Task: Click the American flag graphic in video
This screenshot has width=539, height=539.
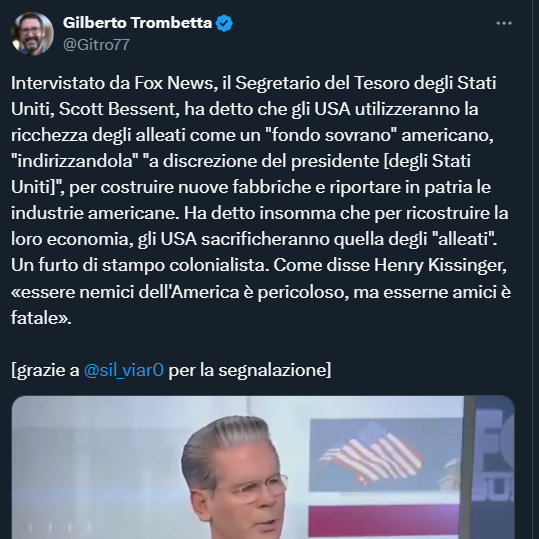Action: pos(373,452)
